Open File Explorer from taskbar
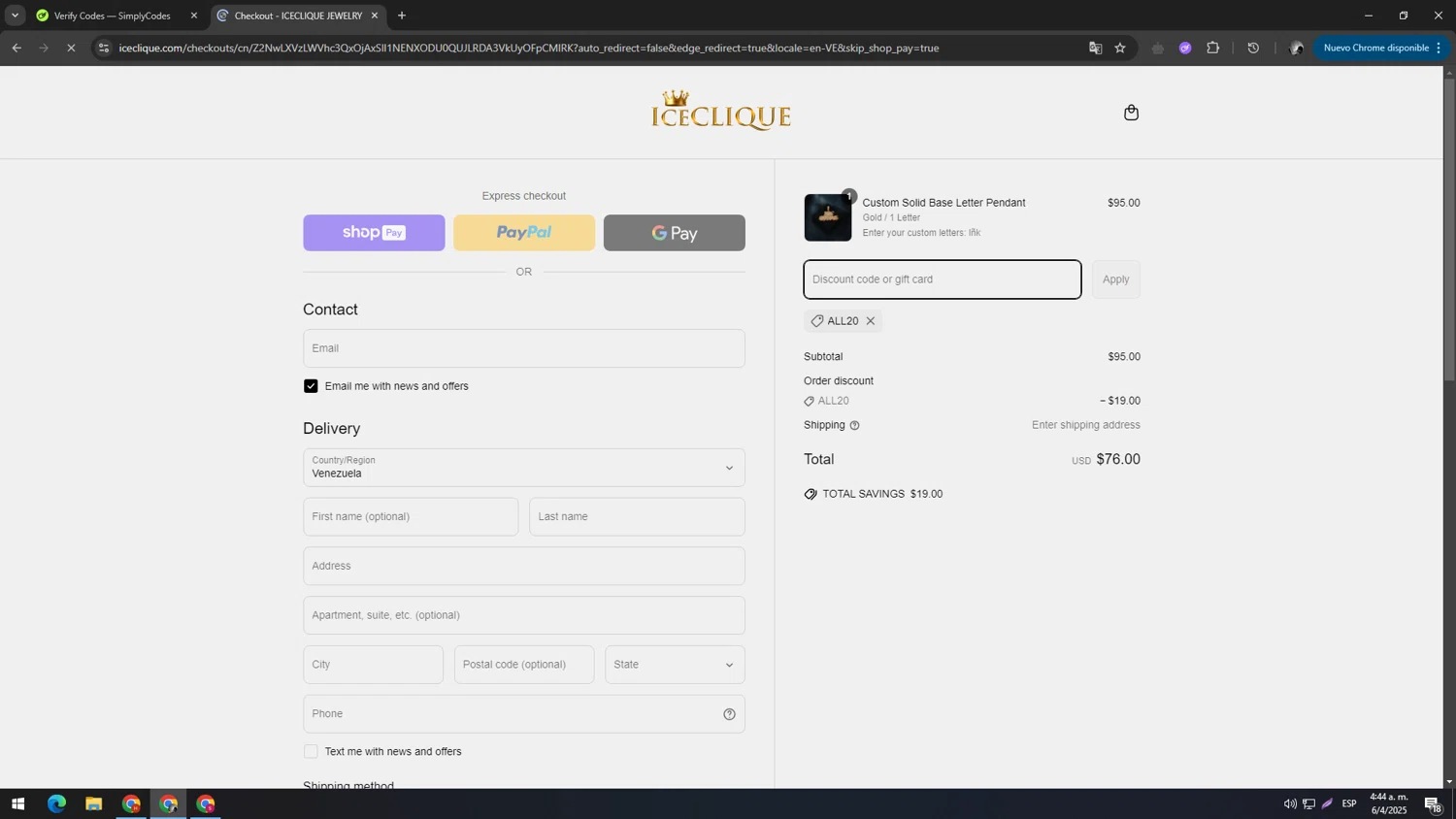1456x819 pixels. [93, 804]
